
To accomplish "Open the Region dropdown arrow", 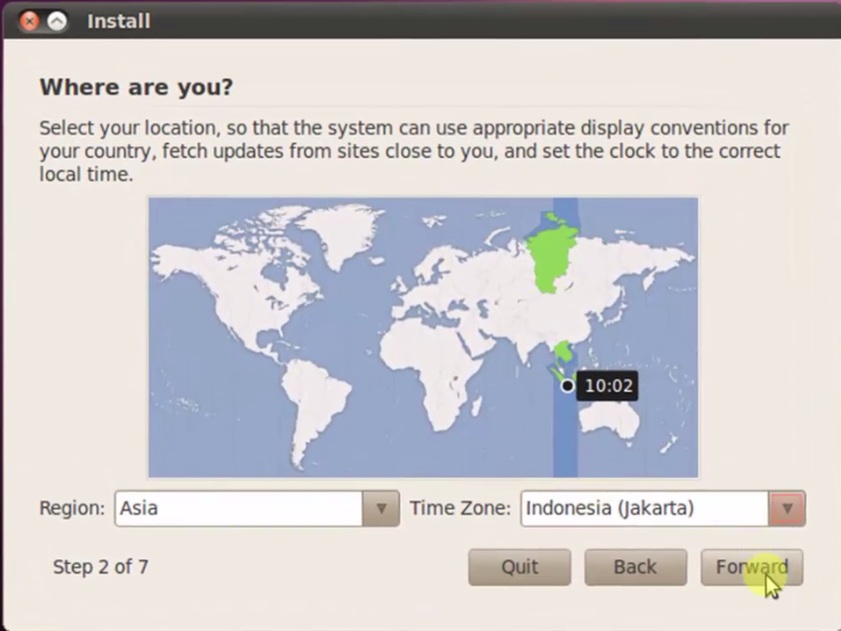I will 380,508.
